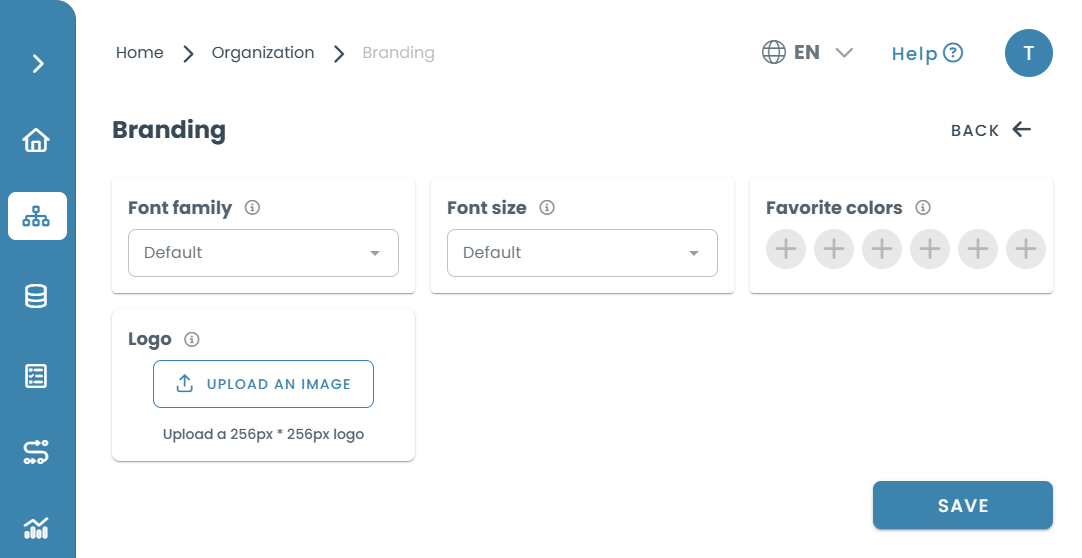Add the first favorite color swatch

click(x=786, y=249)
